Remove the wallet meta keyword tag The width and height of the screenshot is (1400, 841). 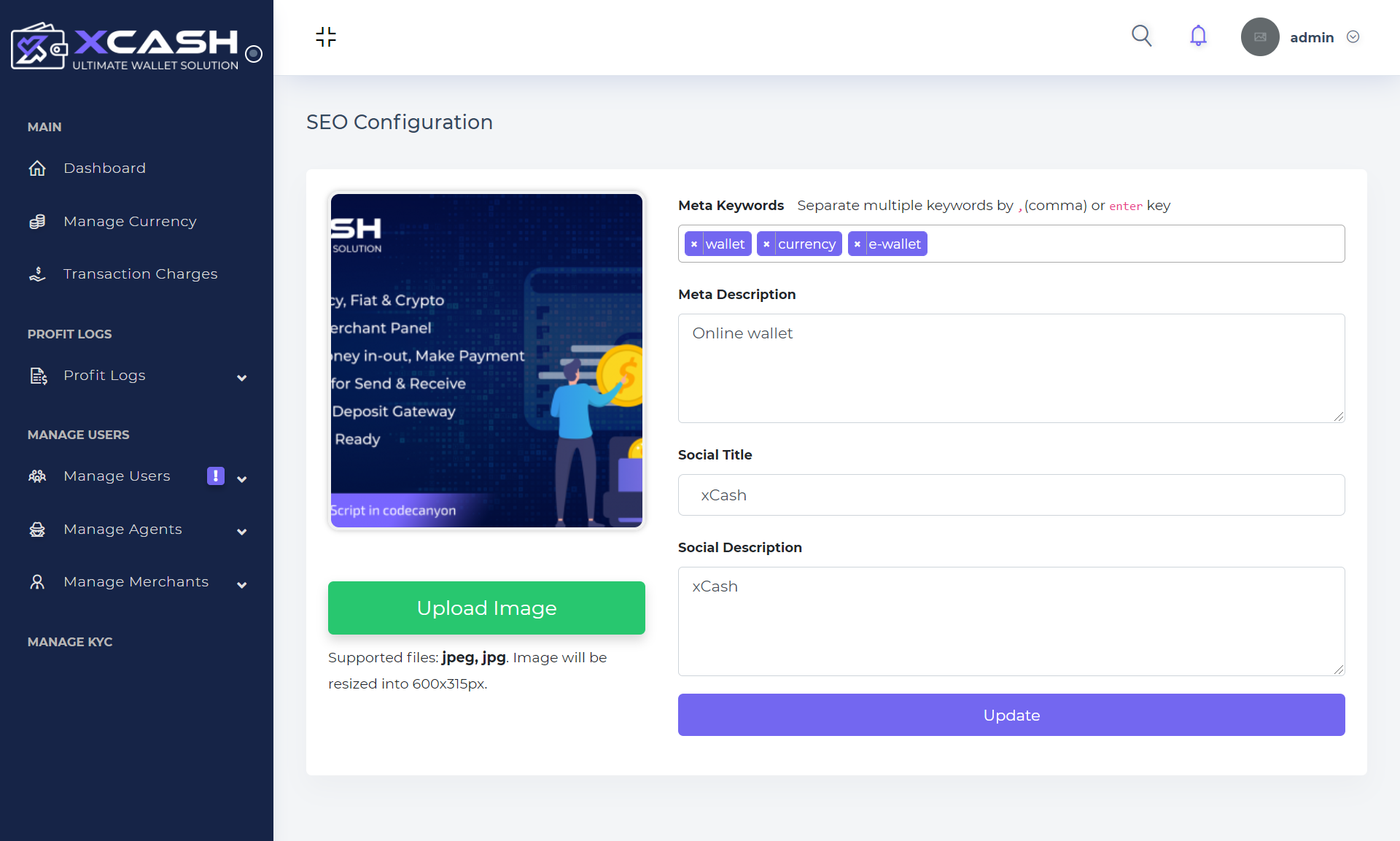tap(695, 243)
